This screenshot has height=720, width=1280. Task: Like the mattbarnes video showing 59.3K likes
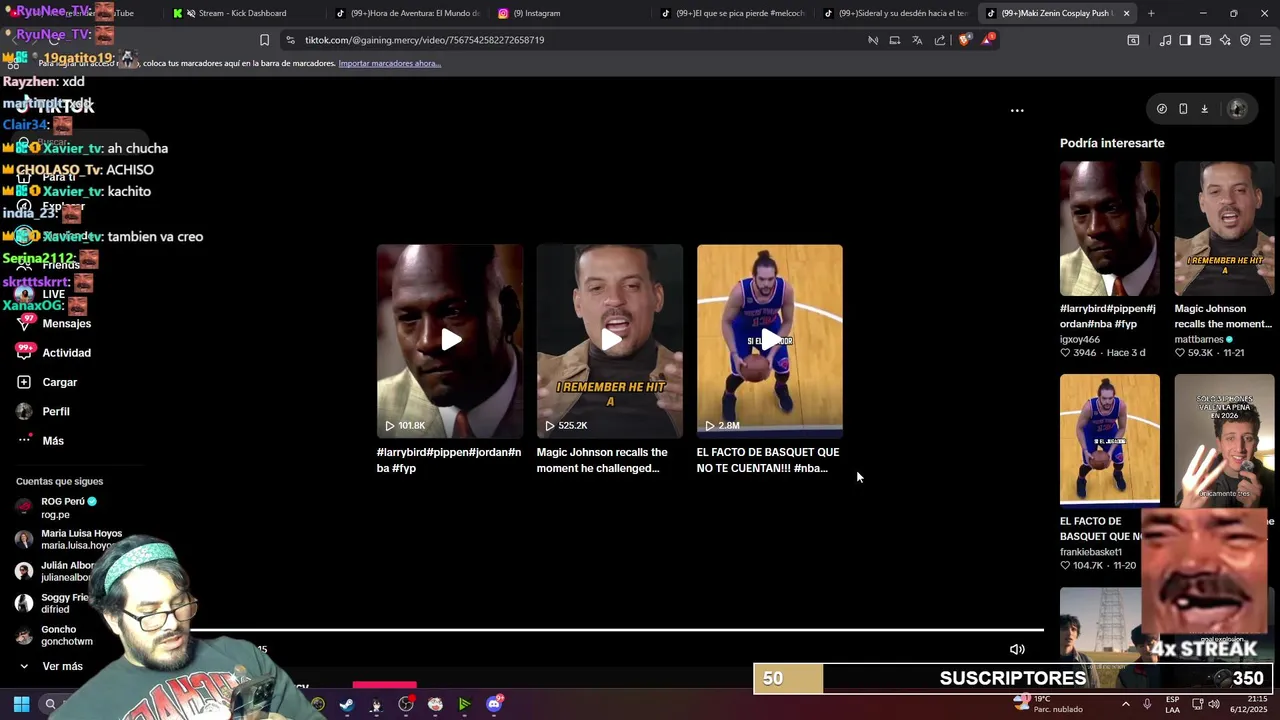click(1179, 353)
